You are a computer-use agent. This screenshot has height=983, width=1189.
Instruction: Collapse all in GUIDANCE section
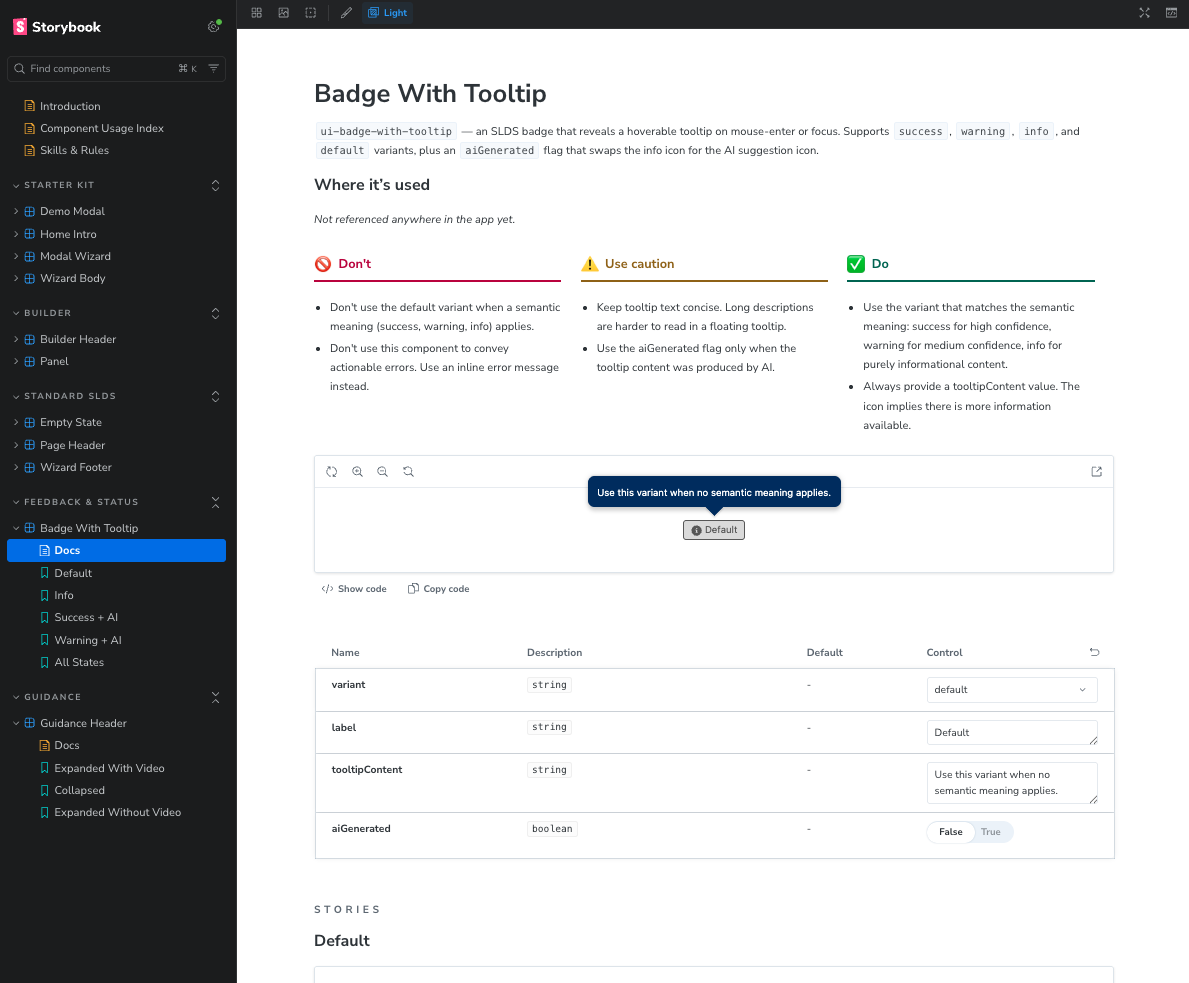[x=215, y=697]
